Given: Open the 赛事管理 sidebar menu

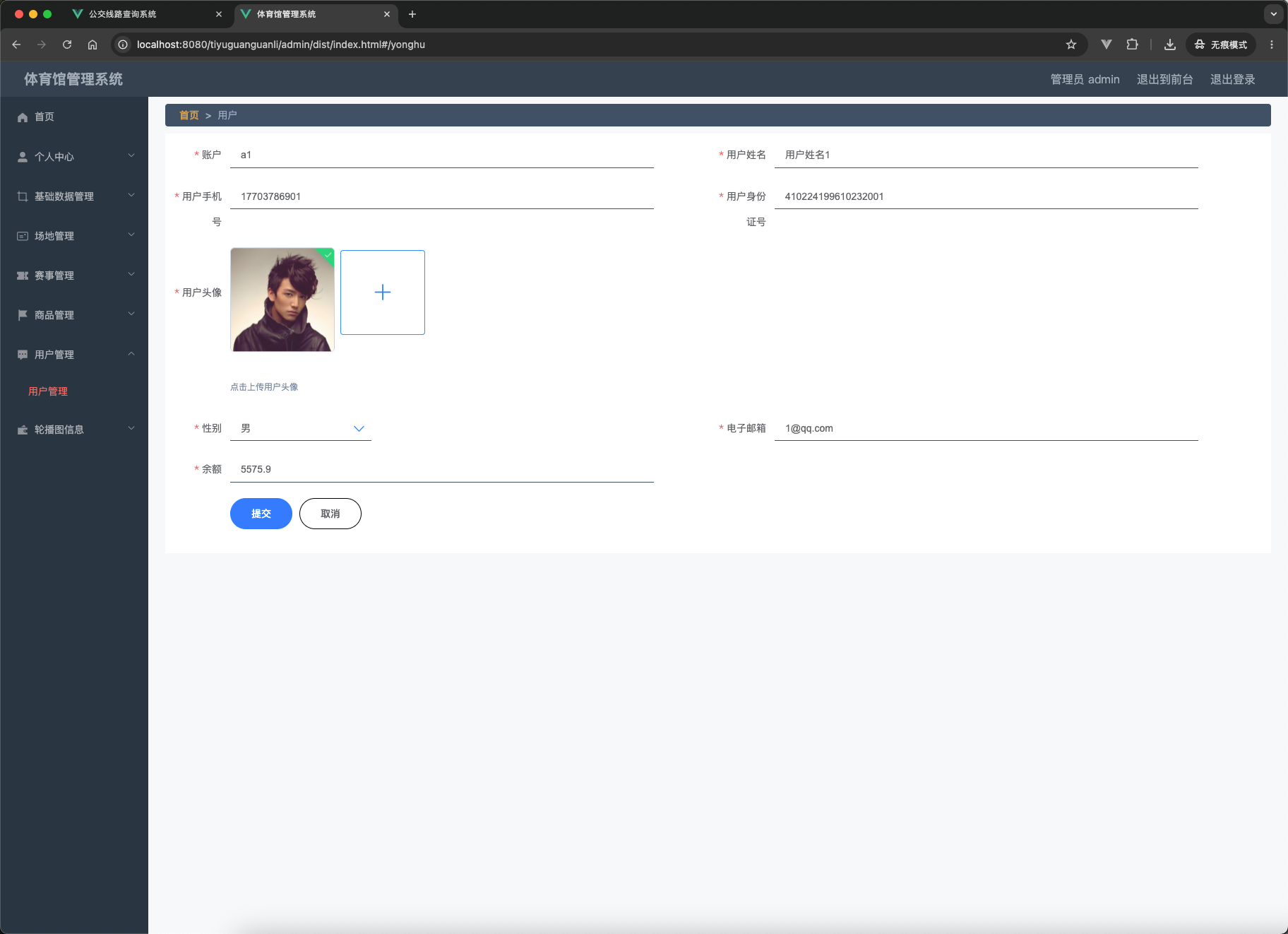Looking at the screenshot, I should click(74, 276).
